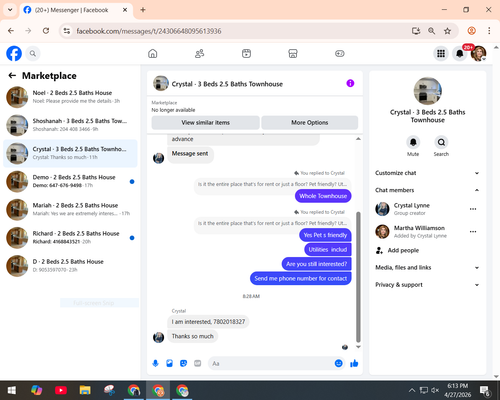This screenshot has width=500, height=400.
Task: Jump down using chat scrollbar down arrow
Action: [x=358, y=347]
